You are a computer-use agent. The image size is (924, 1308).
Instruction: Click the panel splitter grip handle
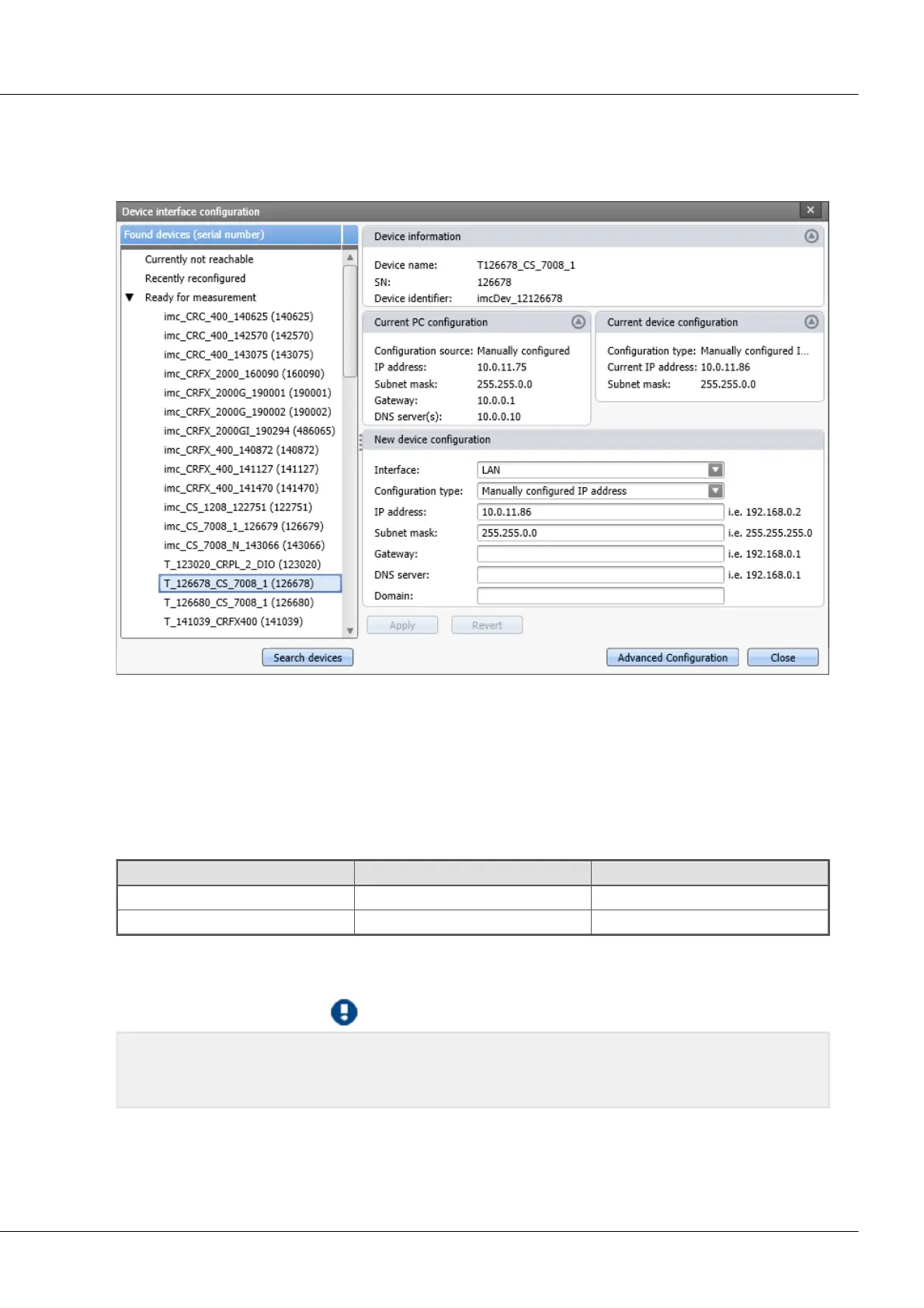360,443
